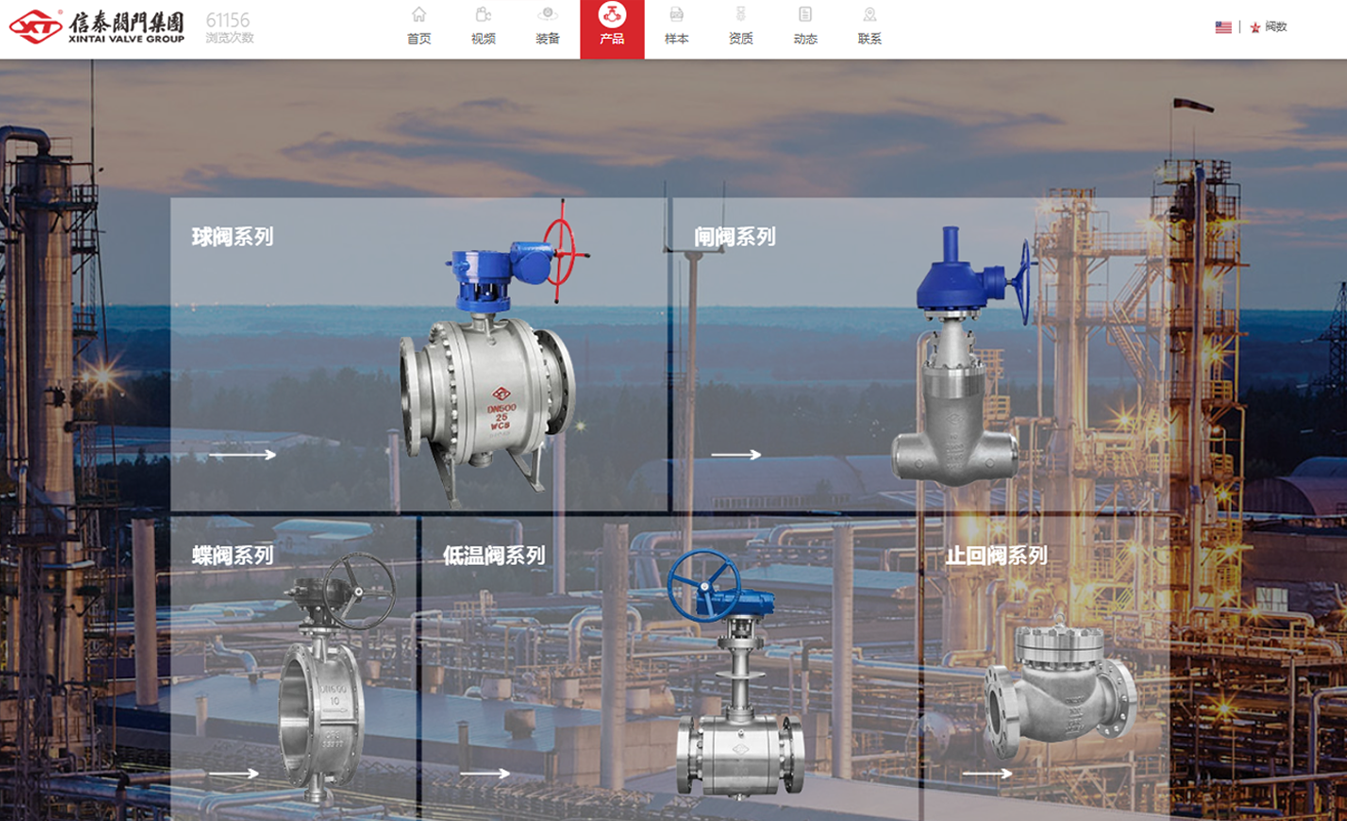Open the 动态 news document icon
1347x821 pixels.
(x=805, y=15)
